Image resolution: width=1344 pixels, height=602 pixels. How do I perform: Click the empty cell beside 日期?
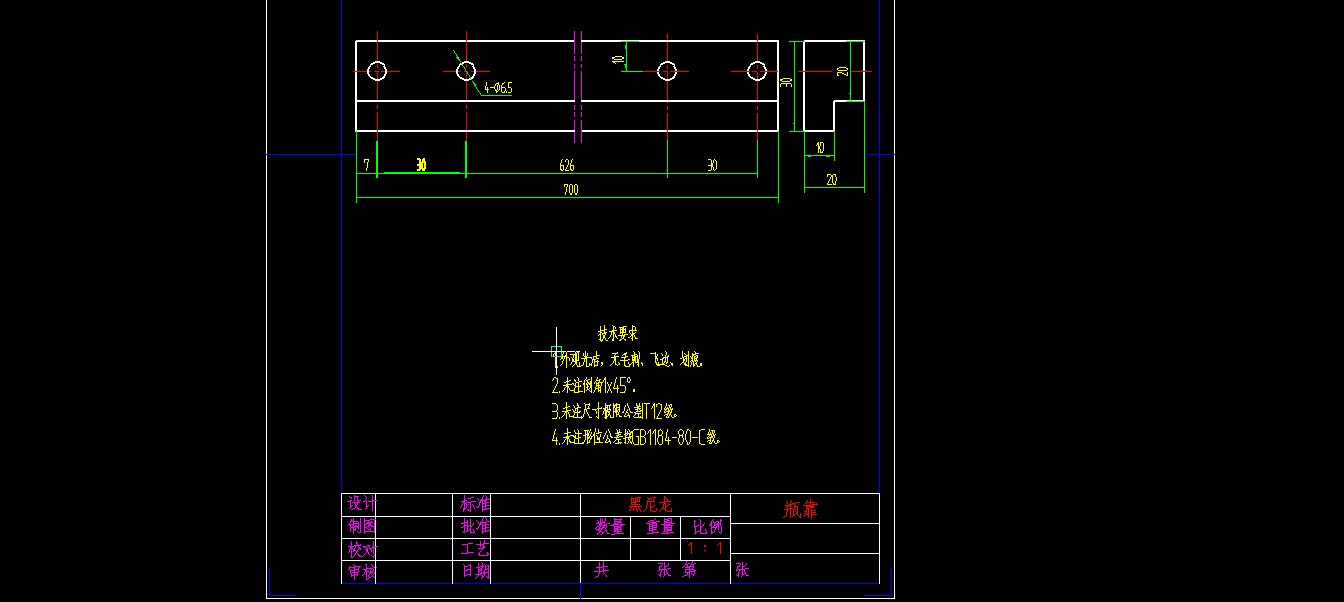[x=536, y=569]
